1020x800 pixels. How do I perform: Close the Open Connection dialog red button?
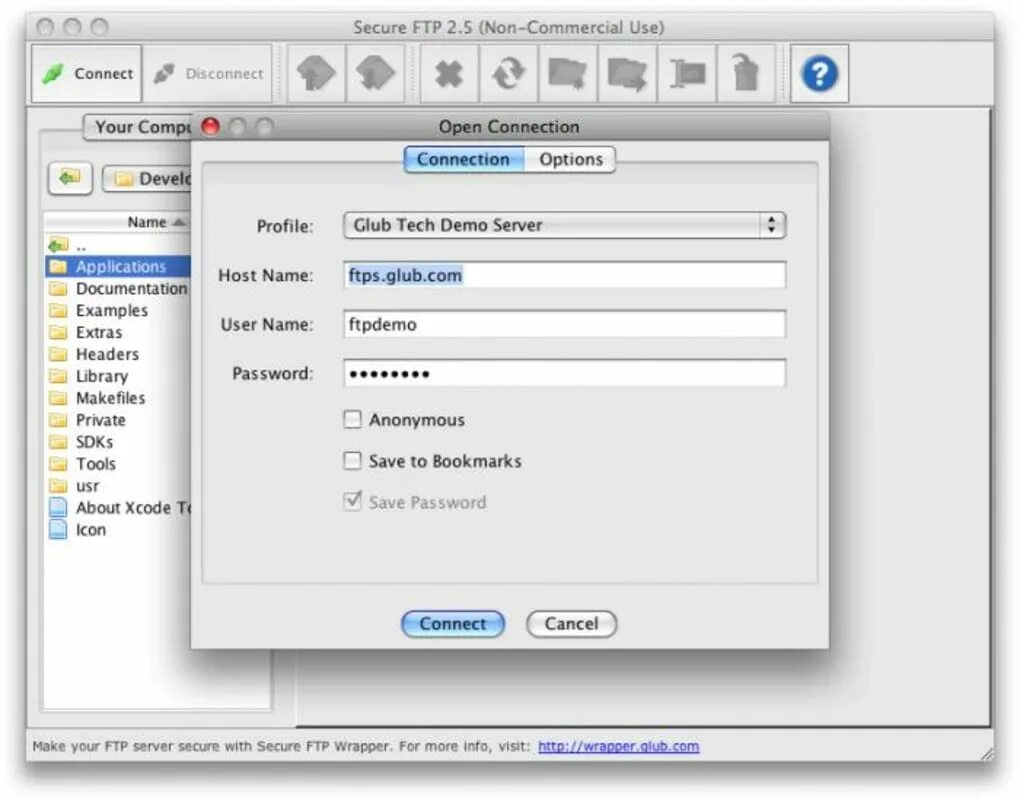(210, 126)
